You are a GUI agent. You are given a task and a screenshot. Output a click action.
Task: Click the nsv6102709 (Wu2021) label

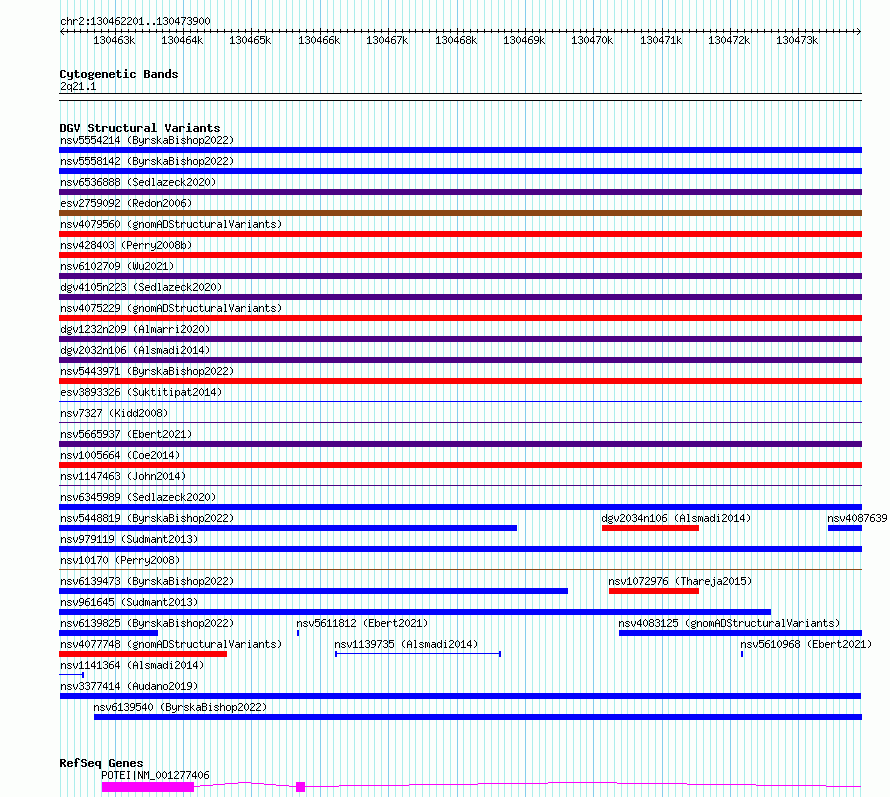click(x=117, y=266)
